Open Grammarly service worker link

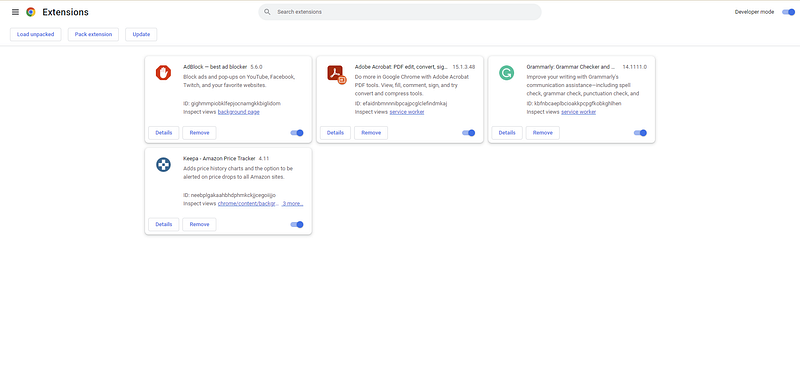click(x=579, y=112)
